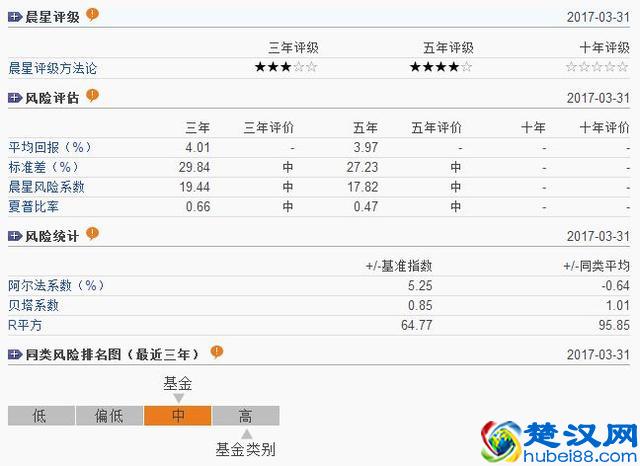Select the 偏低 risk level block
This screenshot has width=640, height=466.
click(x=109, y=416)
